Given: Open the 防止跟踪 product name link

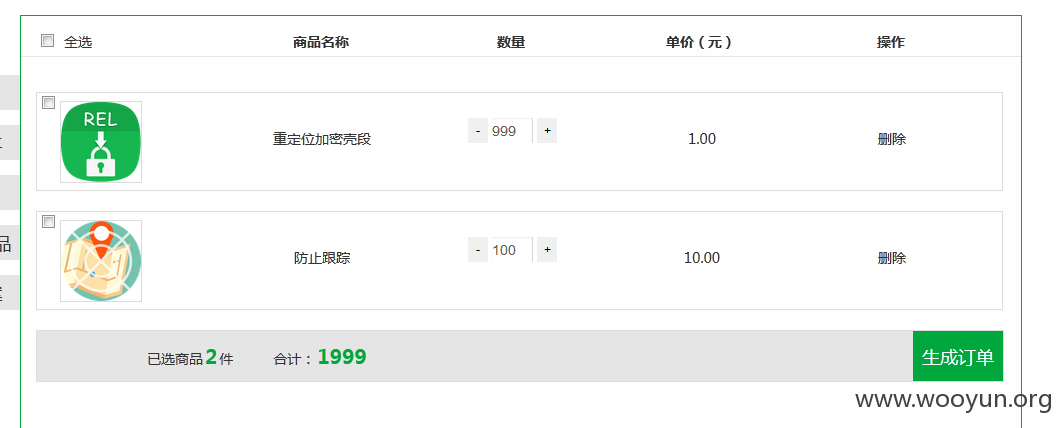Looking at the screenshot, I should pyautogui.click(x=322, y=258).
